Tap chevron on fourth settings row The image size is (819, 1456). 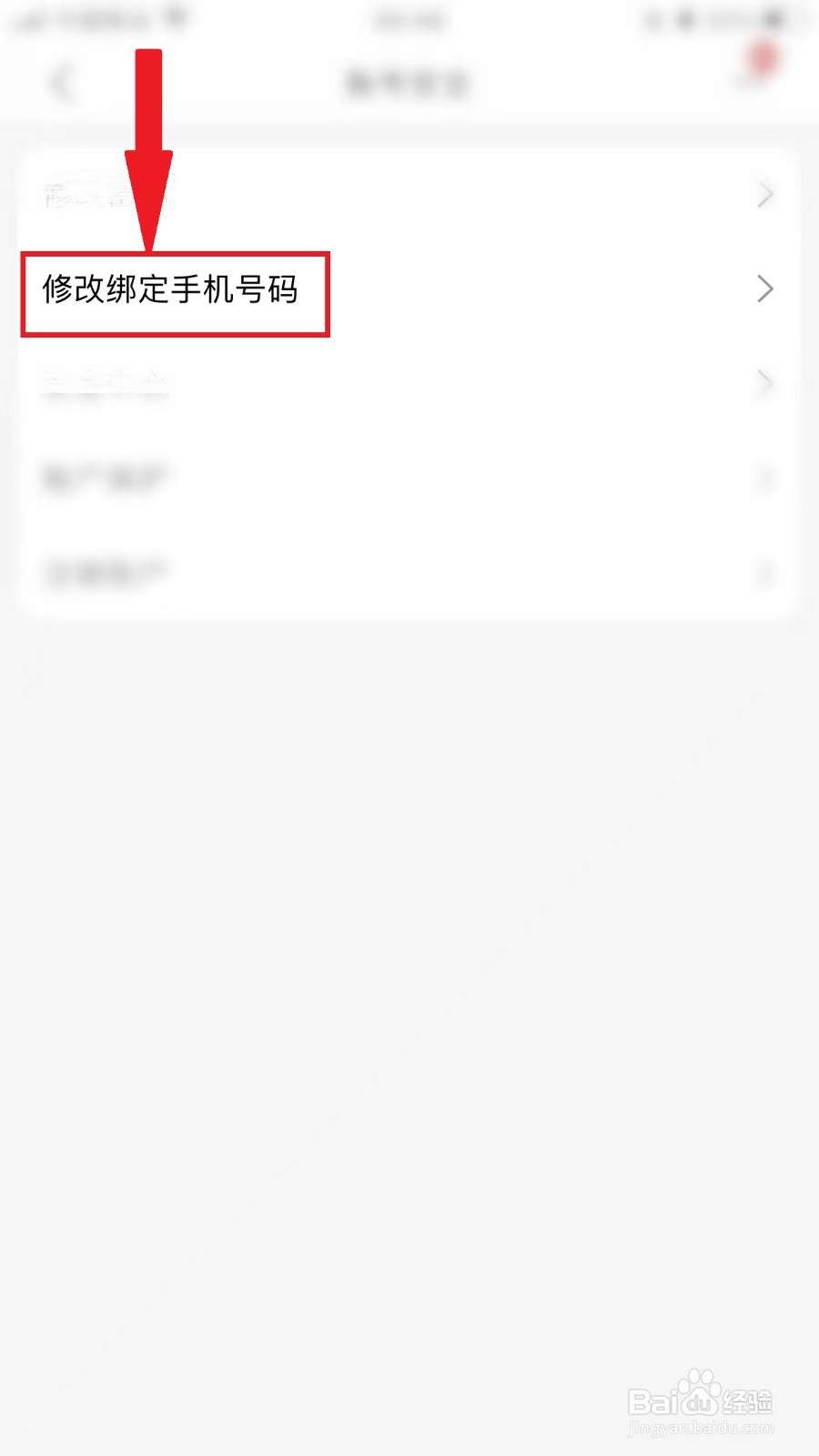coord(765,479)
